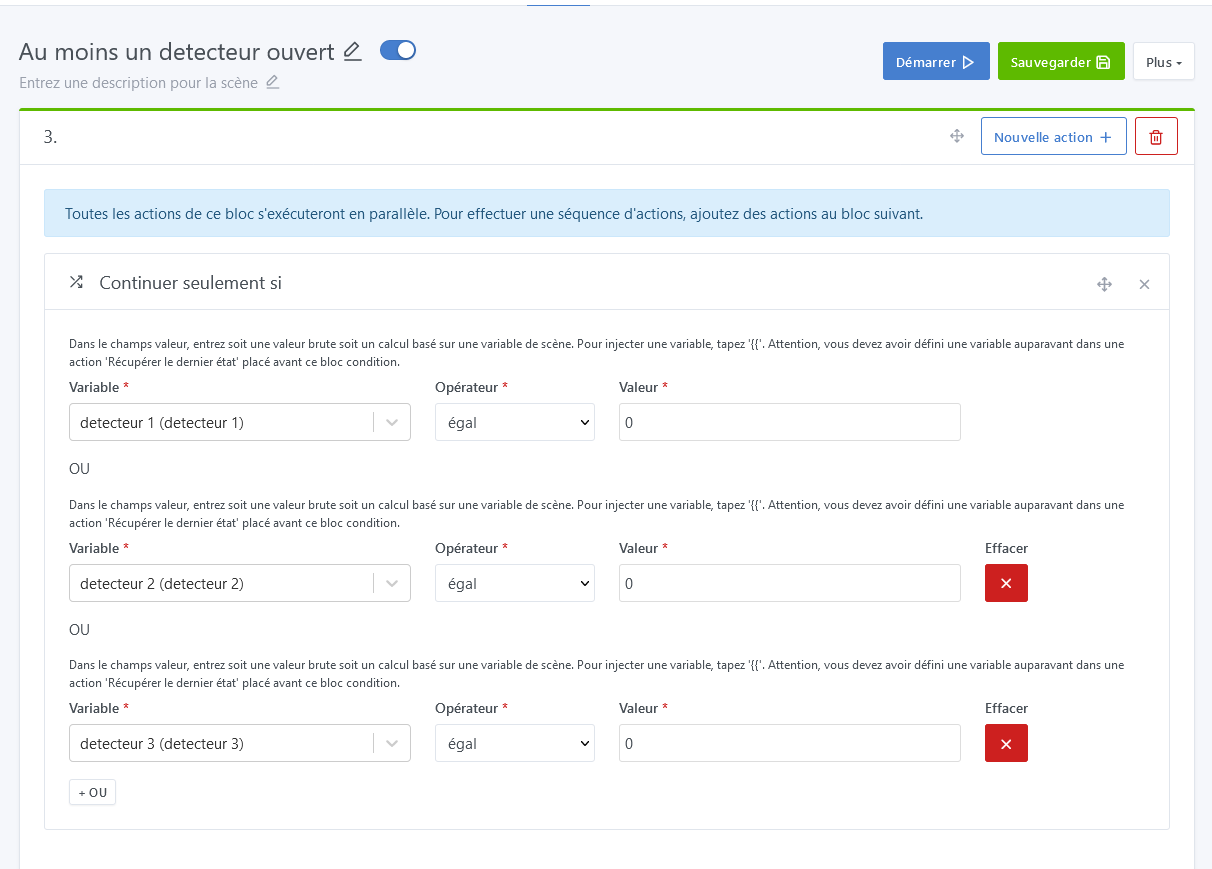The image size is (1212, 869).
Task: Save the scene with Sauvegarder
Action: click(1060, 61)
